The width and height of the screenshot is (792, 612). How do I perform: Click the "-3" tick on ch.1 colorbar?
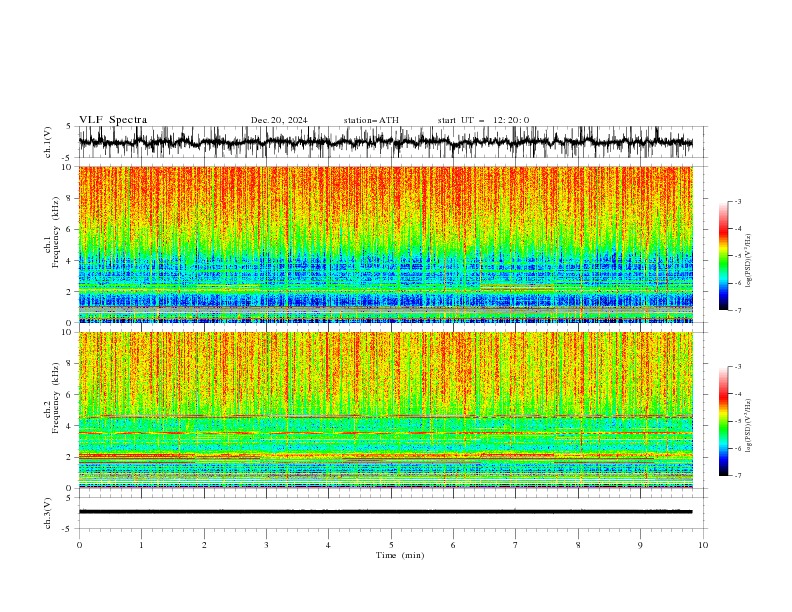point(737,201)
